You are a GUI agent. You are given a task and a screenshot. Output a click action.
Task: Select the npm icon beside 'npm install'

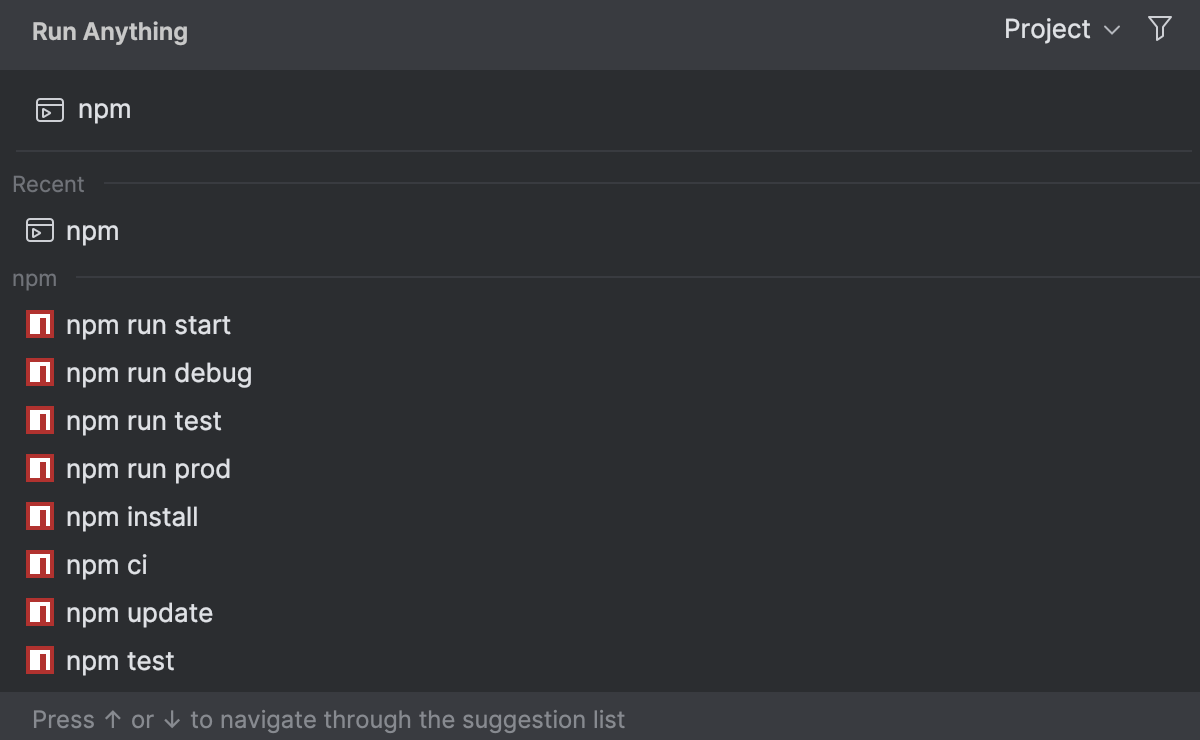pyautogui.click(x=39, y=516)
